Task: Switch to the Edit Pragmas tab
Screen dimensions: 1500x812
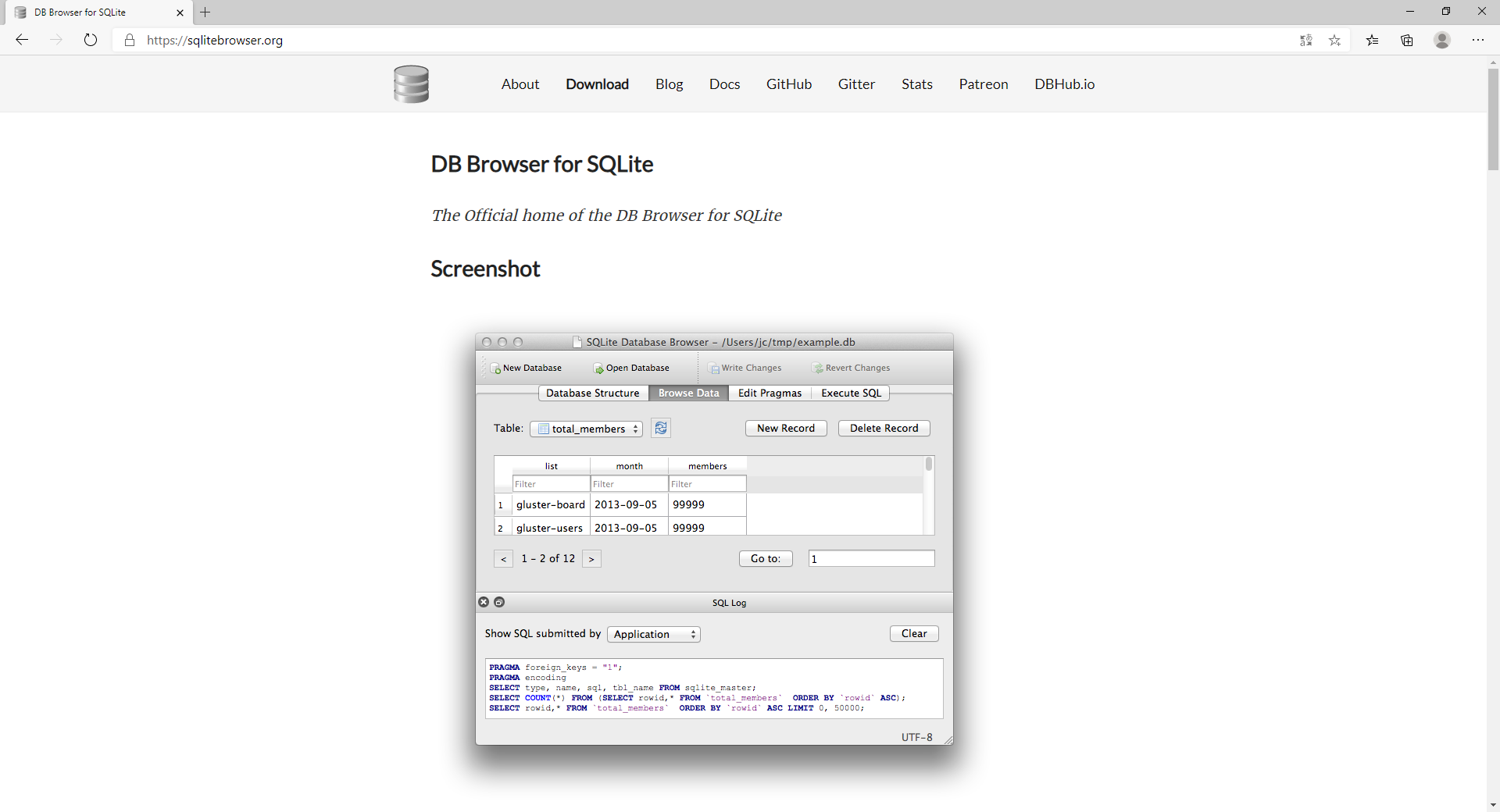Action: [x=770, y=393]
